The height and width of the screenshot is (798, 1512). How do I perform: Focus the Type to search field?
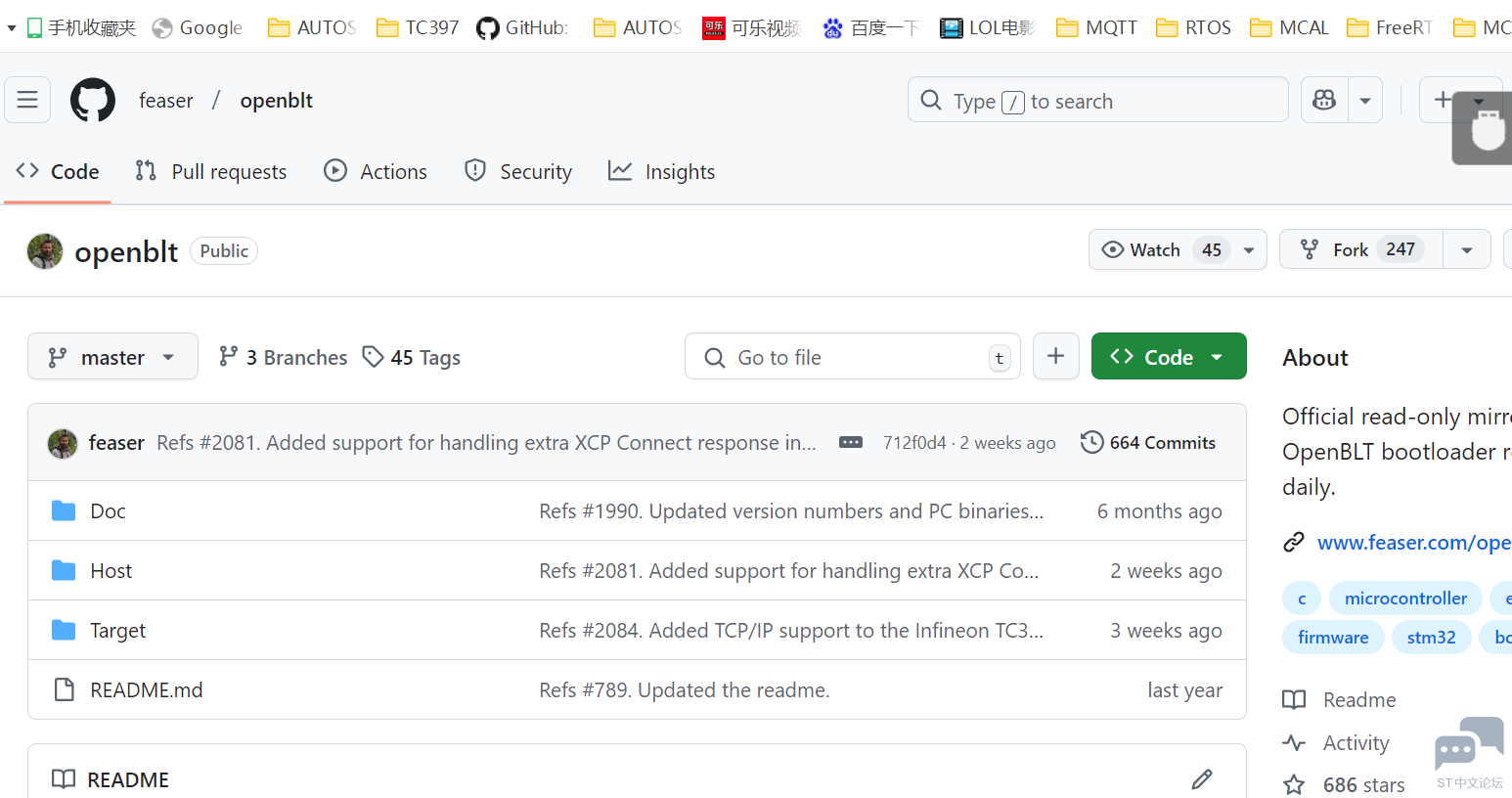[1098, 100]
